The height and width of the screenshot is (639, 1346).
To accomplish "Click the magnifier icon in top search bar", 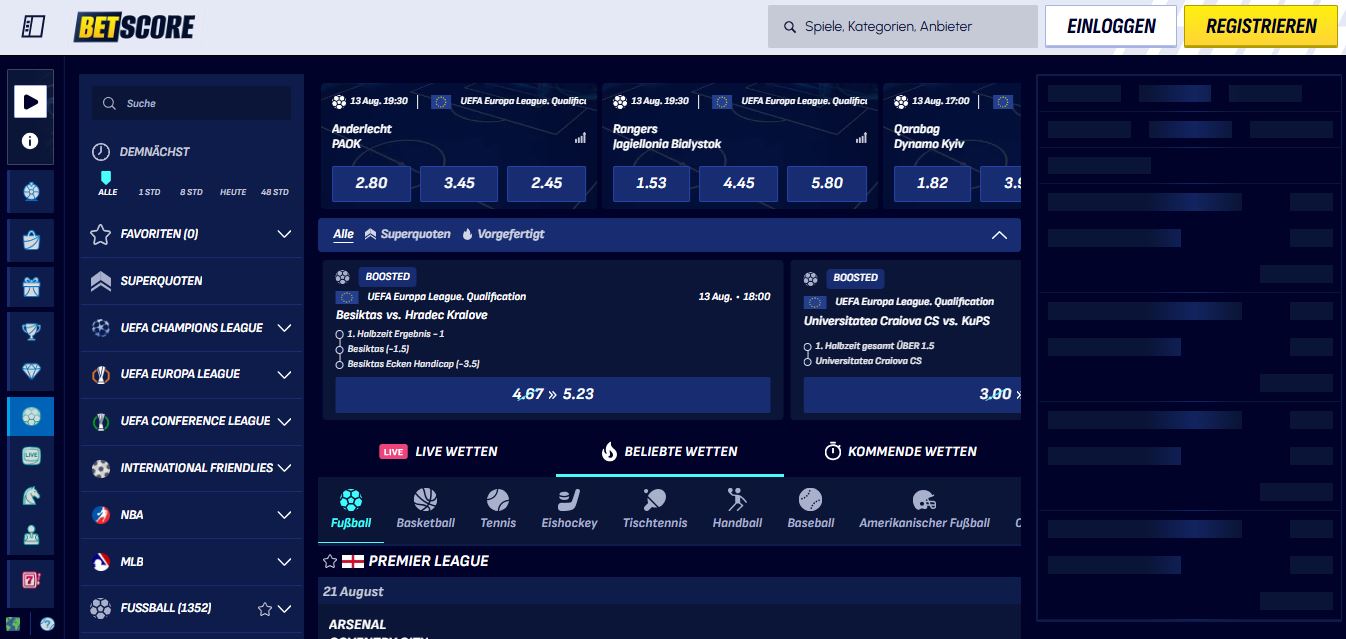I will click(790, 27).
